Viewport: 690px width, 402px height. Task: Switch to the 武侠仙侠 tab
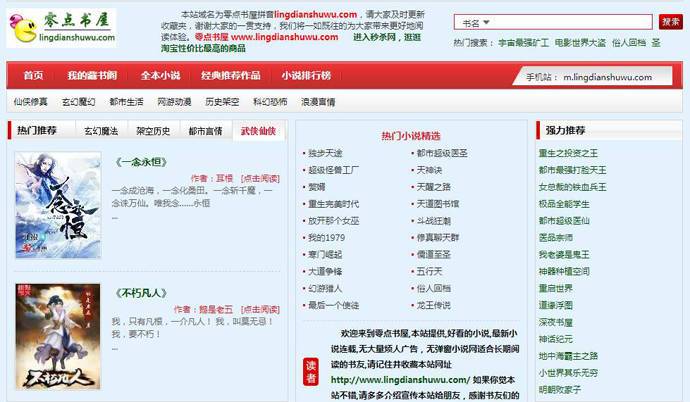pos(257,131)
